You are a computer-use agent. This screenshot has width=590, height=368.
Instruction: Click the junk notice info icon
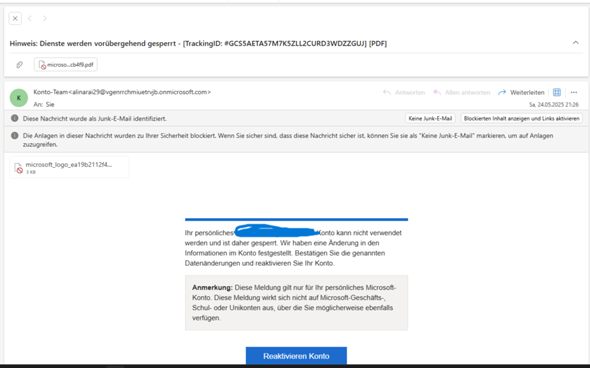(x=15, y=118)
